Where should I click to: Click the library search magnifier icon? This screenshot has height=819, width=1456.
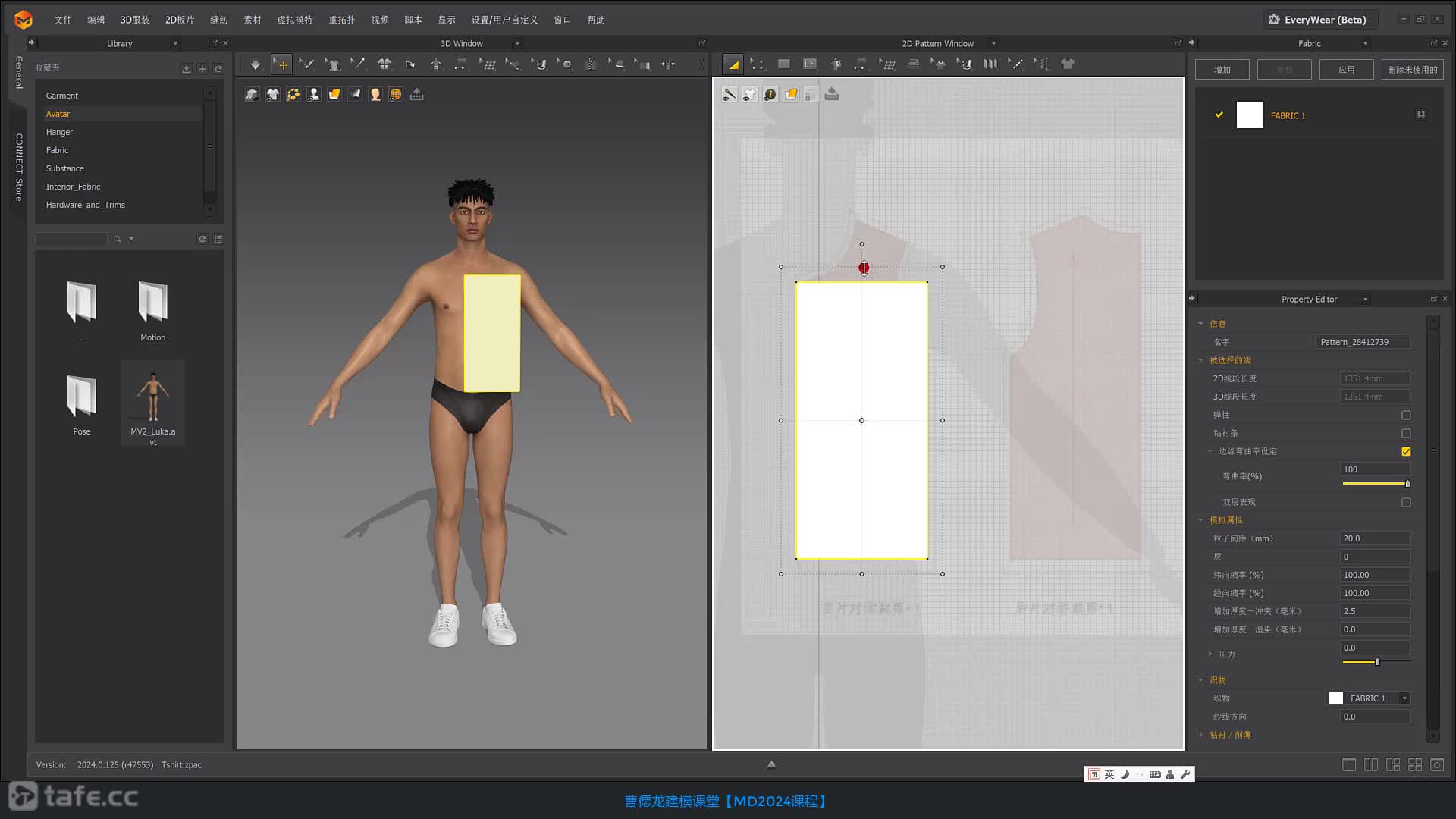(x=118, y=239)
